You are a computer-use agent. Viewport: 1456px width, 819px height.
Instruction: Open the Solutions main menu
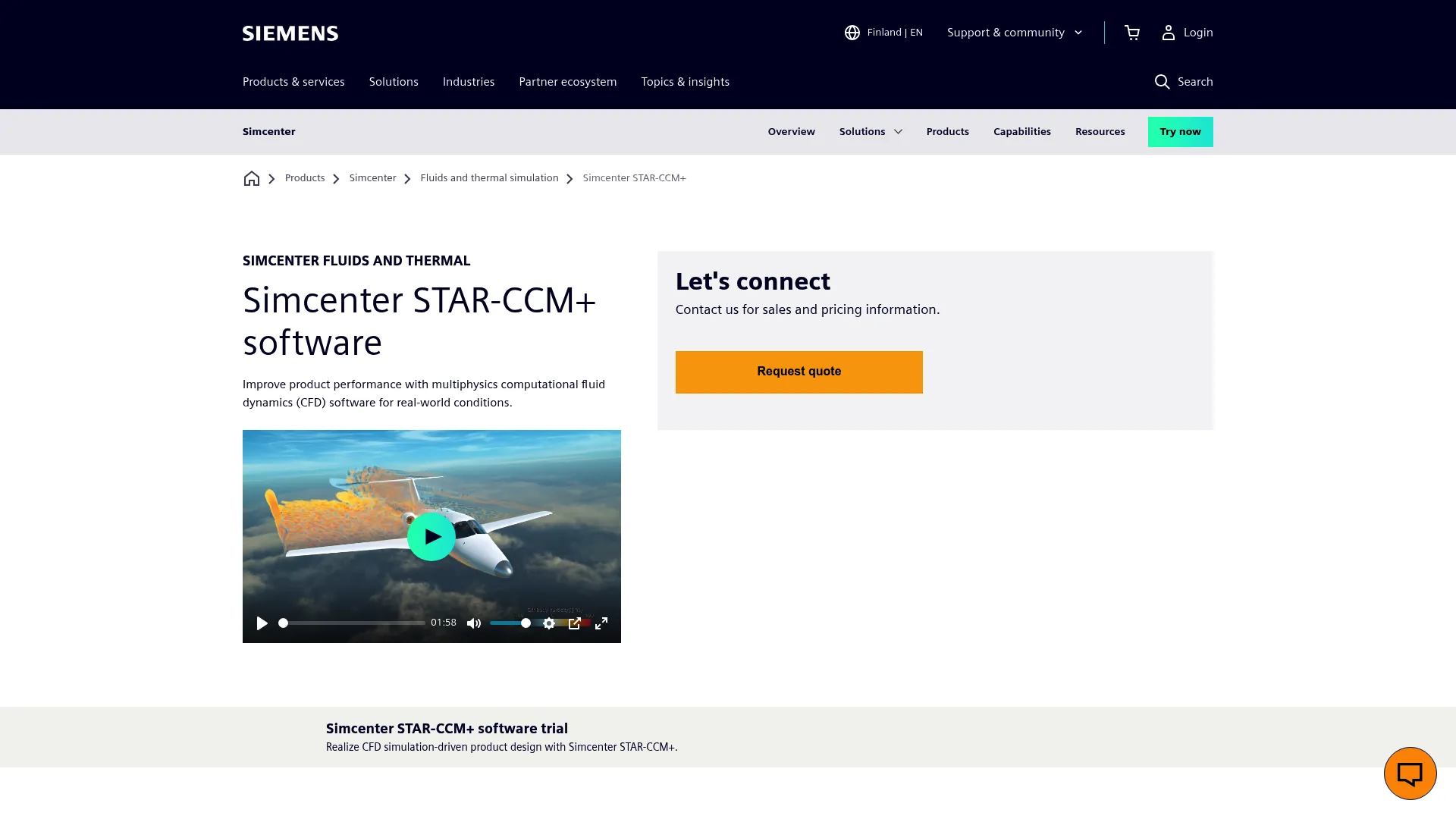[x=394, y=82]
